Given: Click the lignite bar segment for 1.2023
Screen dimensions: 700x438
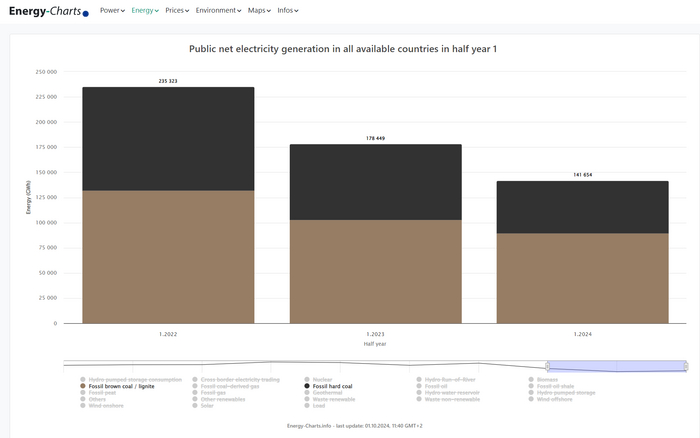Looking at the screenshot, I should pos(375,271).
